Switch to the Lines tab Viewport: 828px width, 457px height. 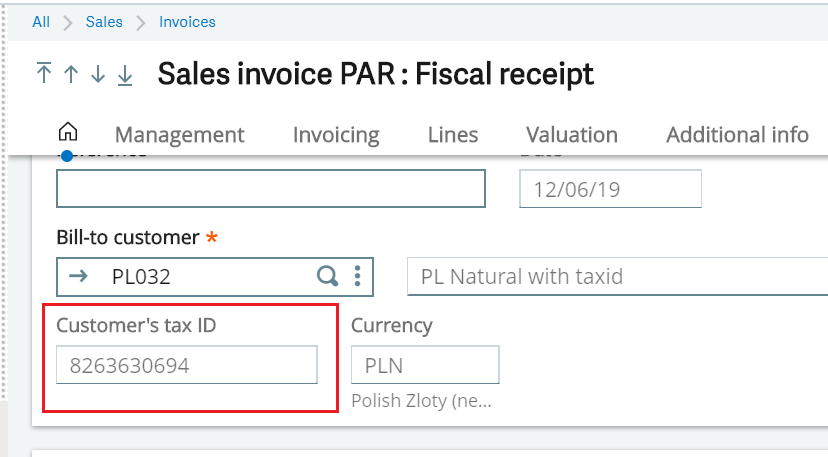click(453, 135)
